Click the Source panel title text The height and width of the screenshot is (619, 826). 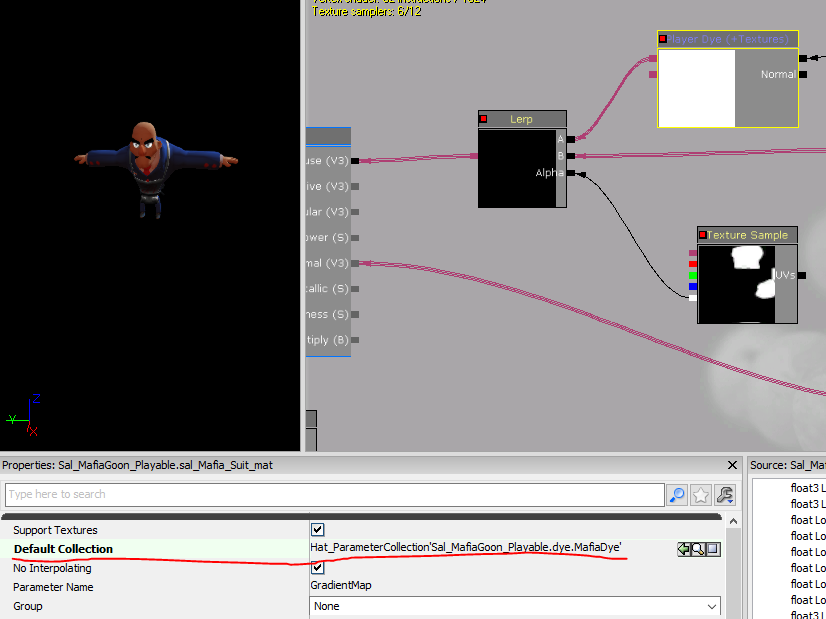tap(788, 465)
